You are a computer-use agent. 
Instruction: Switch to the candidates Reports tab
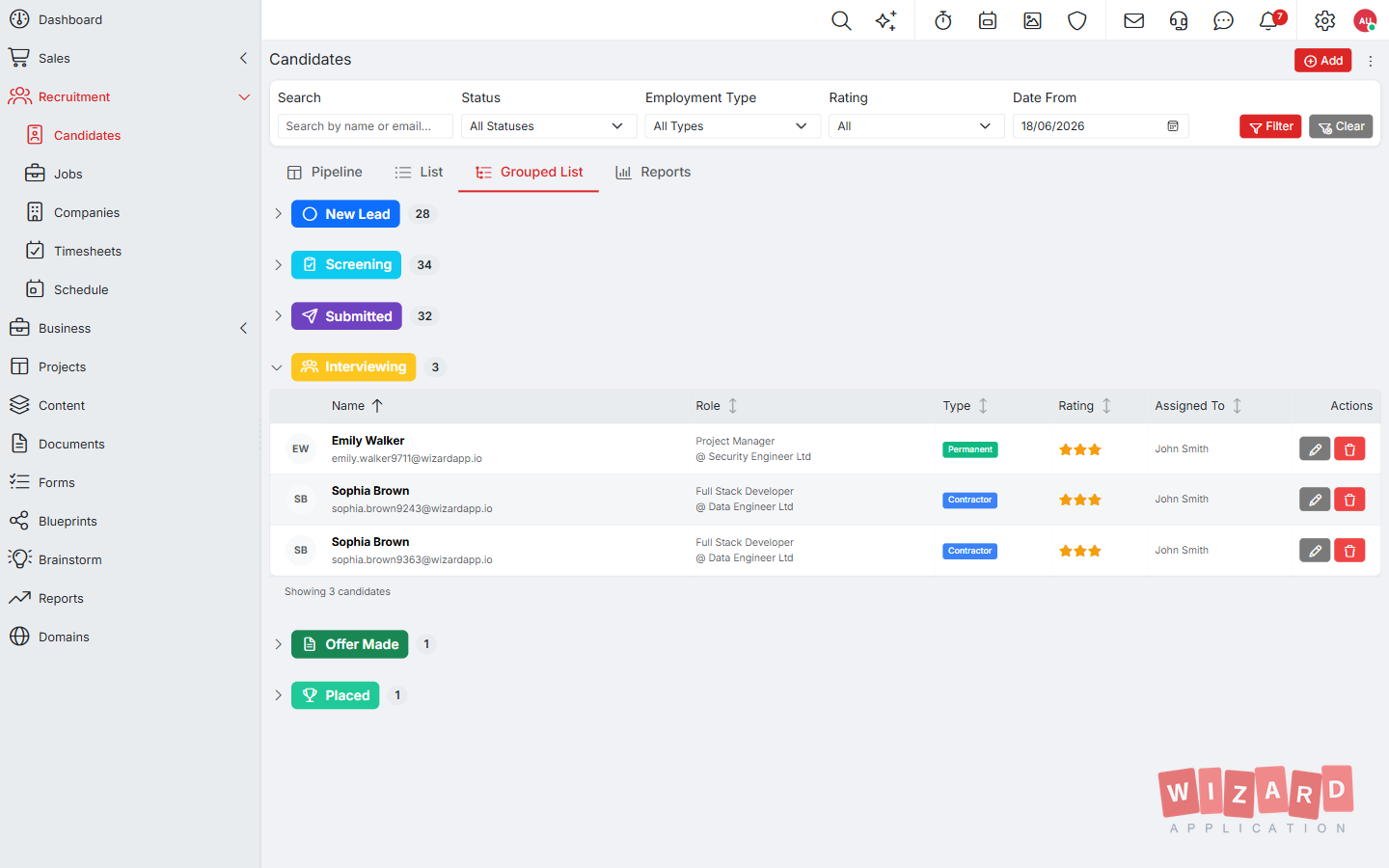click(653, 172)
